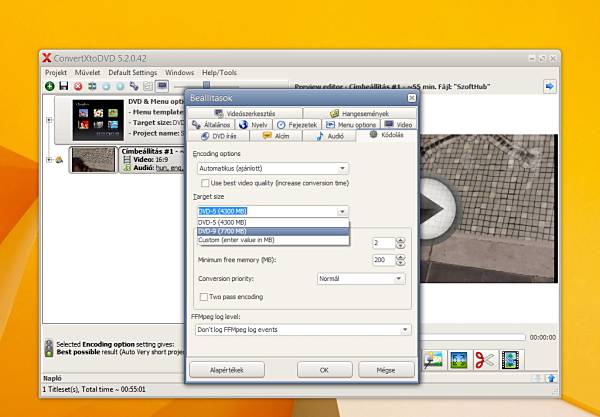This screenshot has height=417, width=600.
Task: Select DVD-9 (7700 MB) option
Action: pos(273,231)
